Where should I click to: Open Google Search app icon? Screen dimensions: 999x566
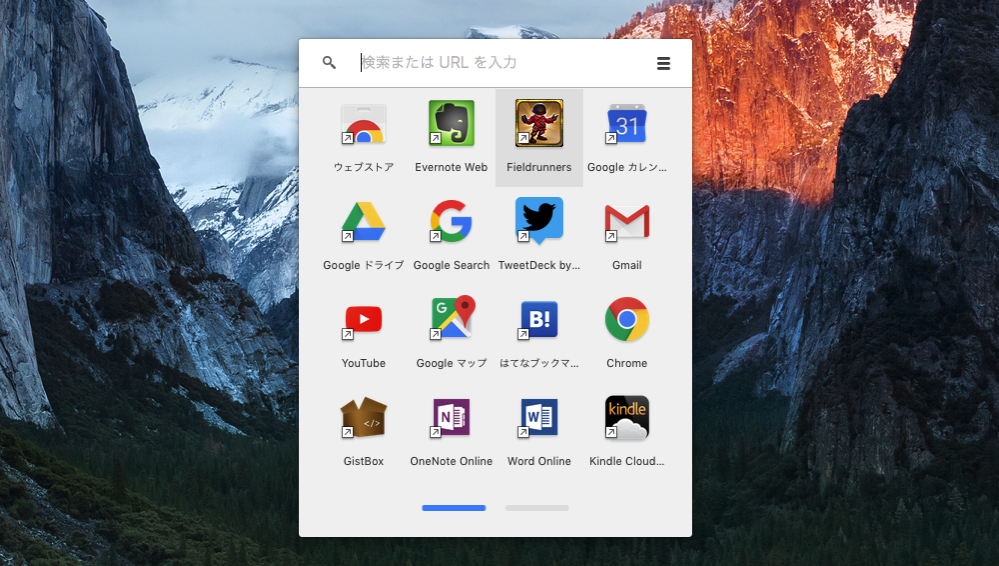451,222
